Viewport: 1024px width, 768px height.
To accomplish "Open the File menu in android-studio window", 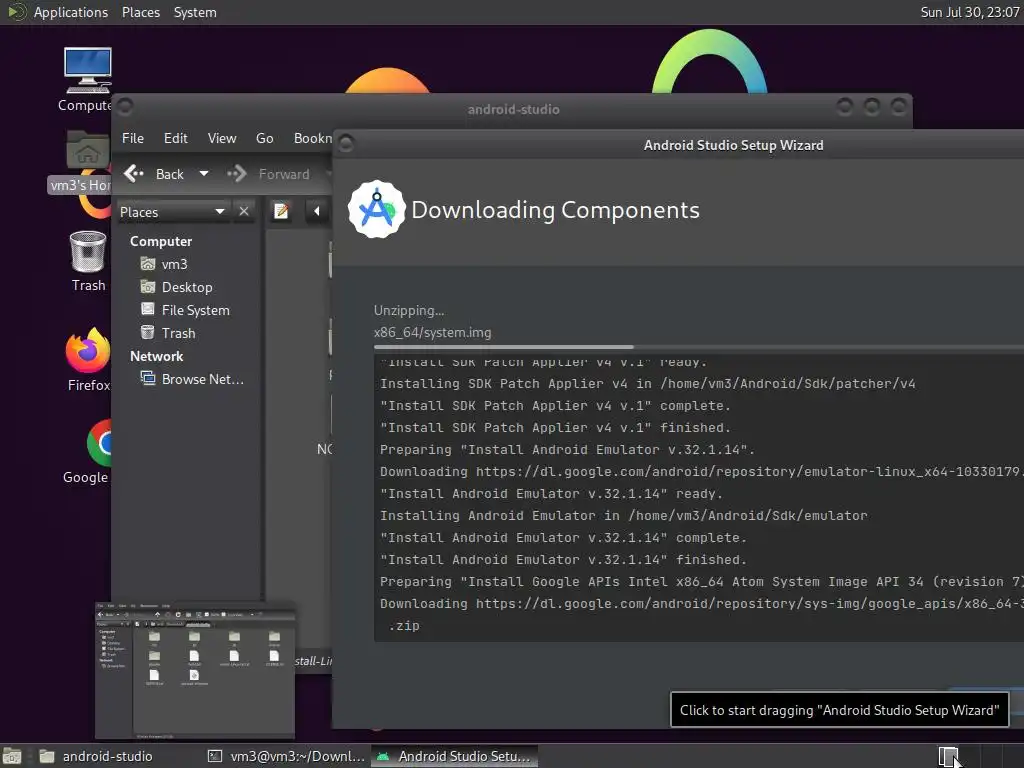I will tap(133, 138).
